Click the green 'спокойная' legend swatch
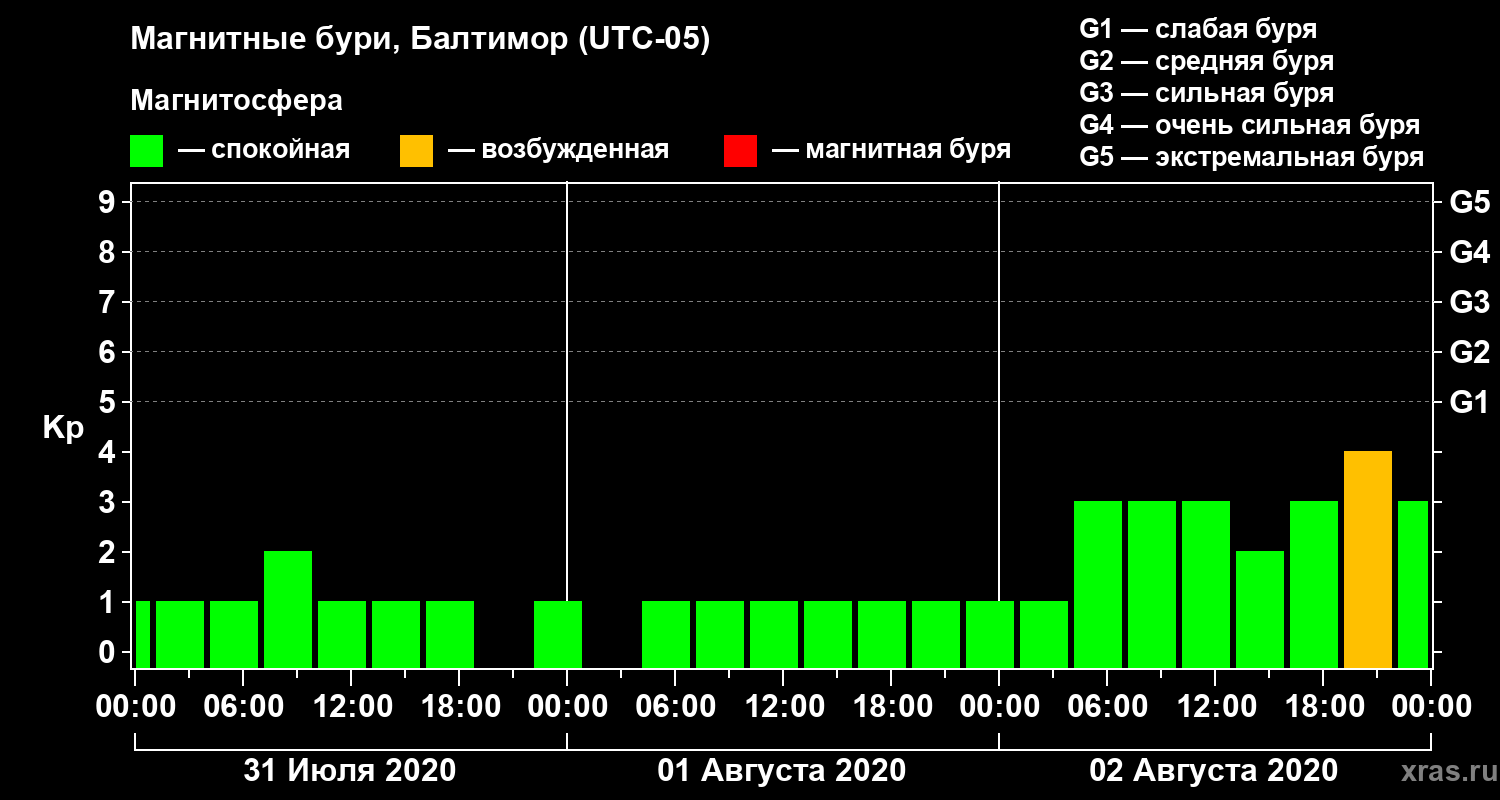This screenshot has height=800, width=1500. pyautogui.click(x=146, y=151)
